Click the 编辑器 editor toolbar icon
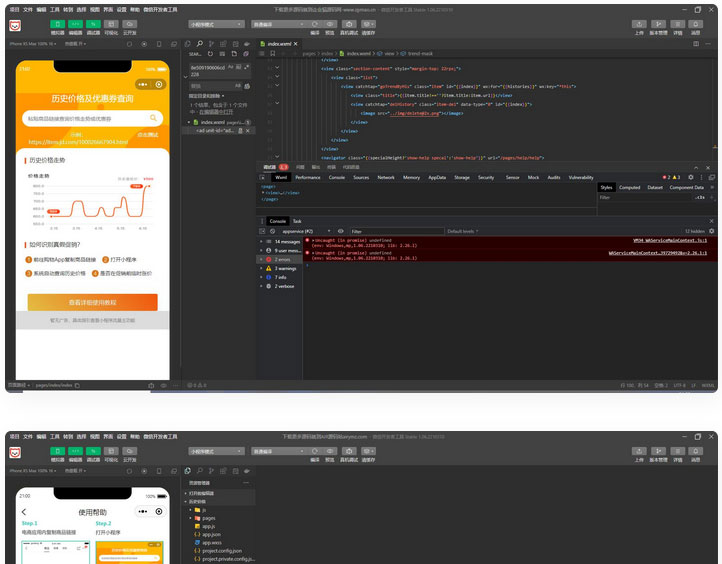 tap(76, 23)
